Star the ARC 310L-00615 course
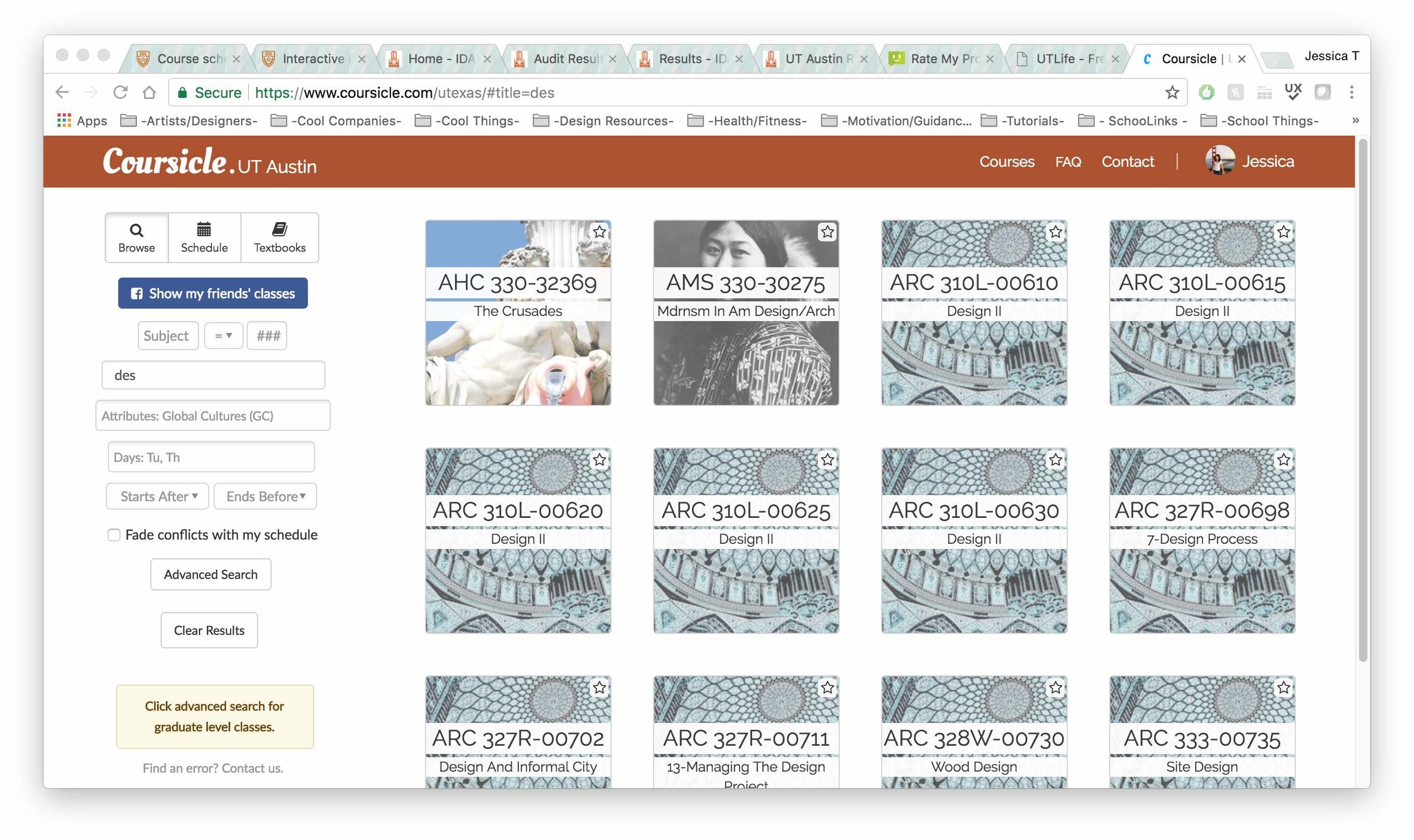The width and height of the screenshot is (1414, 840). [x=1283, y=232]
